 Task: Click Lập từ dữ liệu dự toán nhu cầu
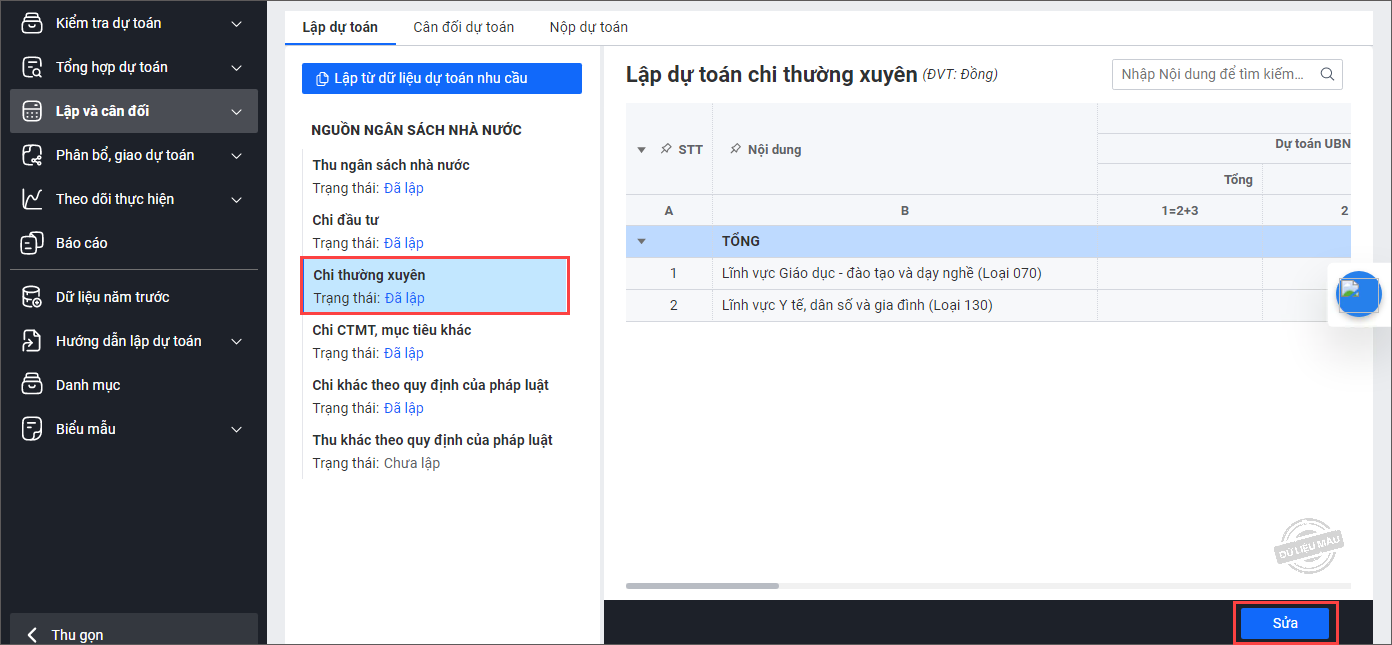(x=441, y=78)
